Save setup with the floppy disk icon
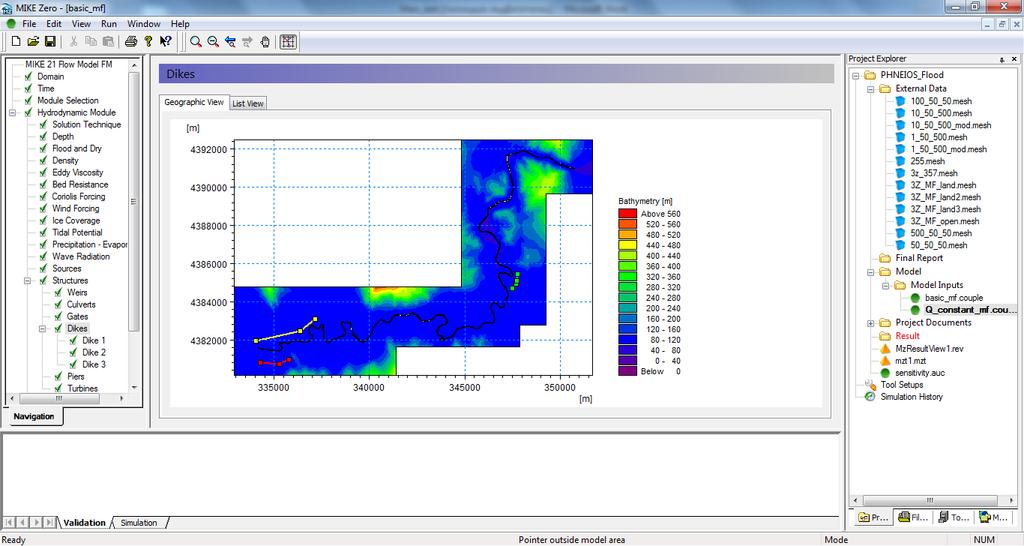1024x546 pixels. (50, 41)
